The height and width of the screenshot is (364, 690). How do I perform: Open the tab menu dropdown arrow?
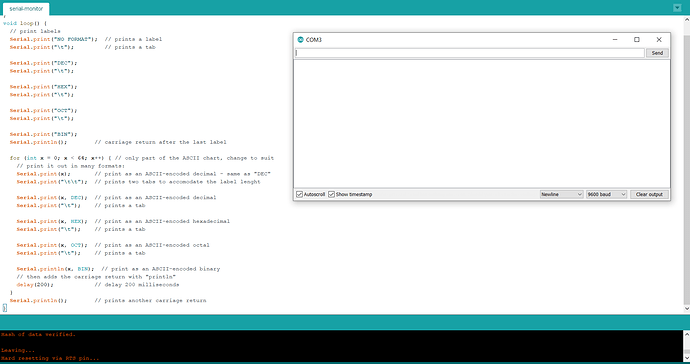[677, 7]
